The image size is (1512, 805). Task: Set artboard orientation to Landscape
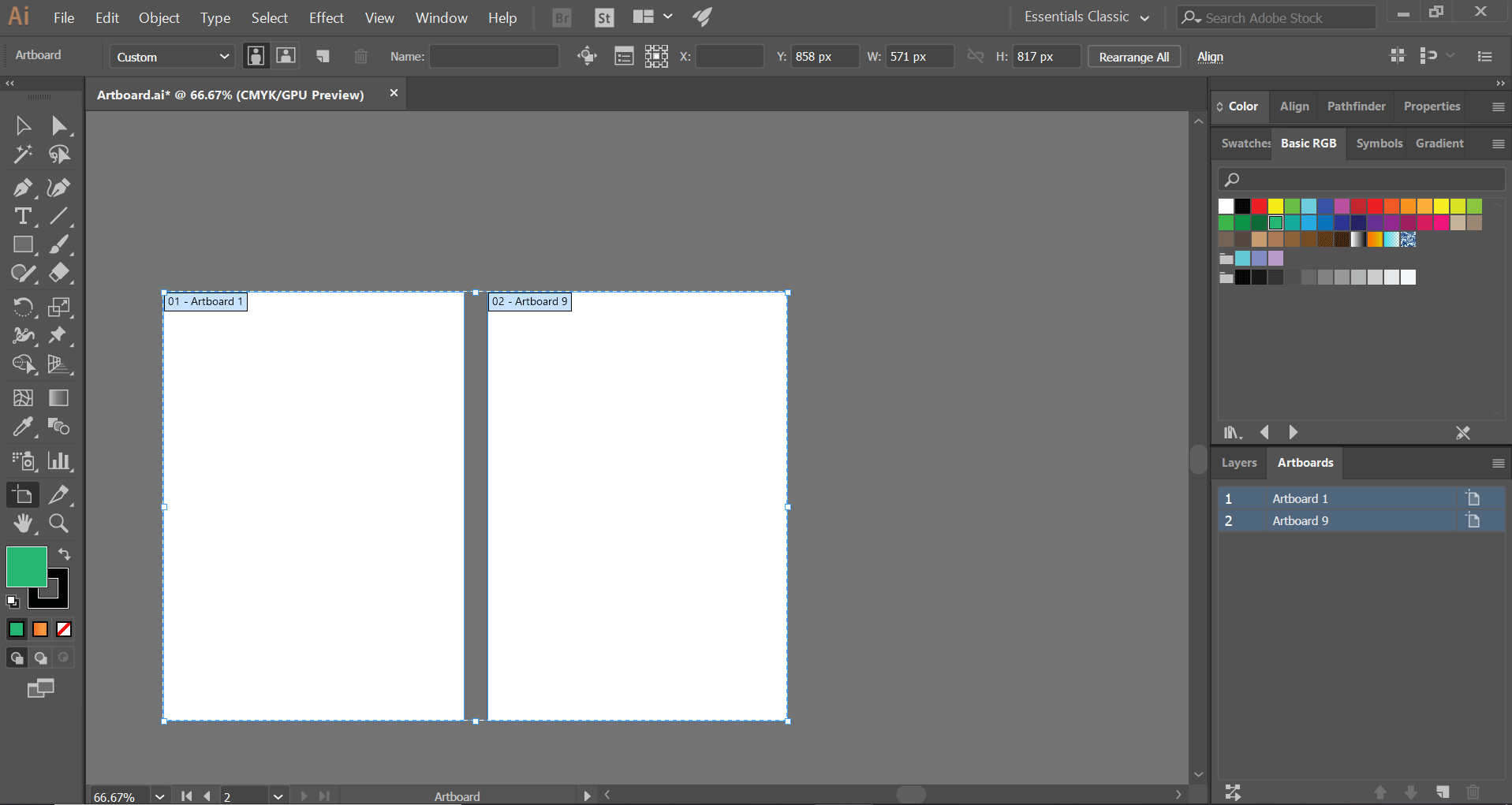coord(286,56)
